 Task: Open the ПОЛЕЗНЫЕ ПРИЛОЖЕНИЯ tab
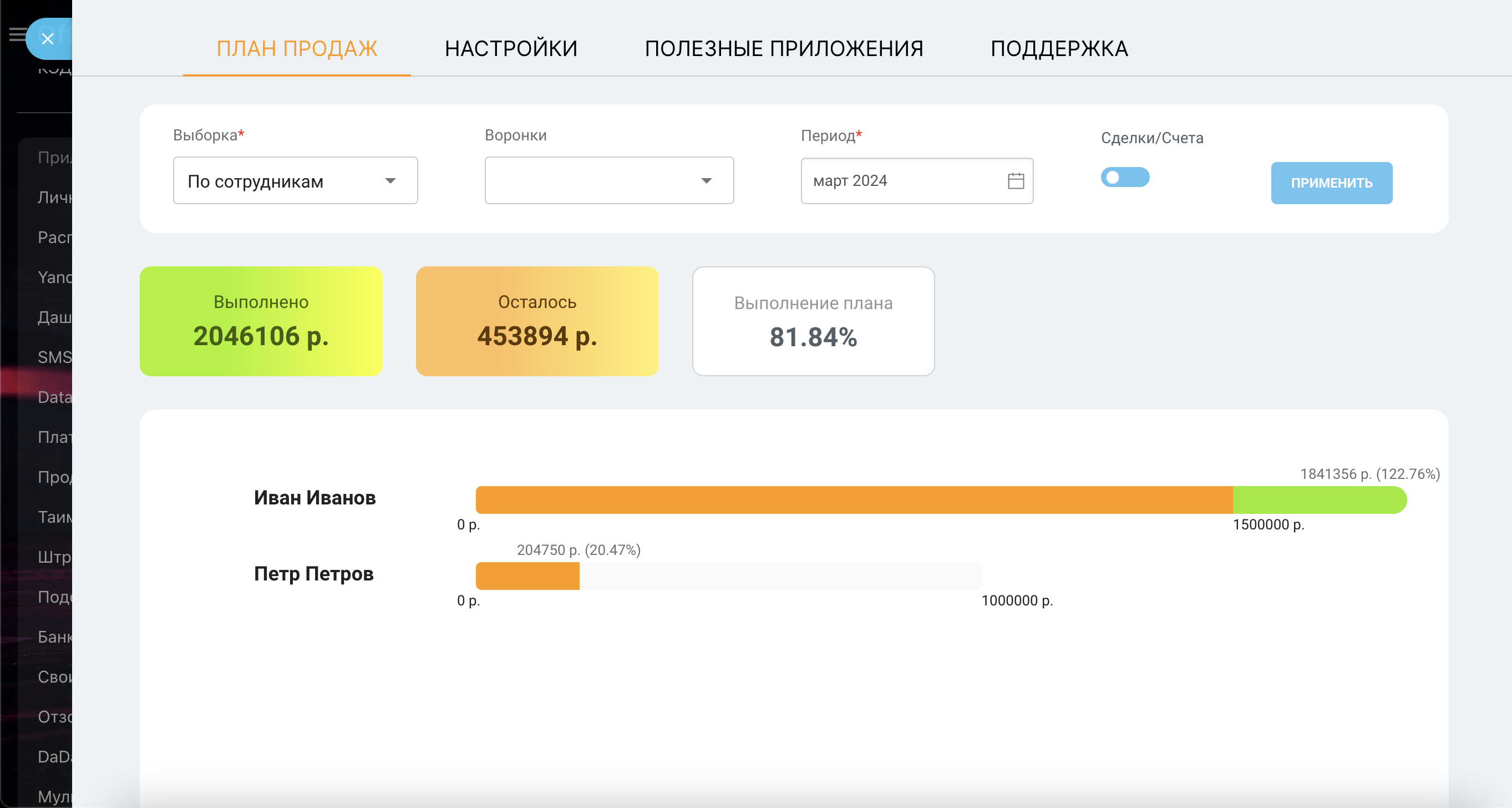[784, 48]
